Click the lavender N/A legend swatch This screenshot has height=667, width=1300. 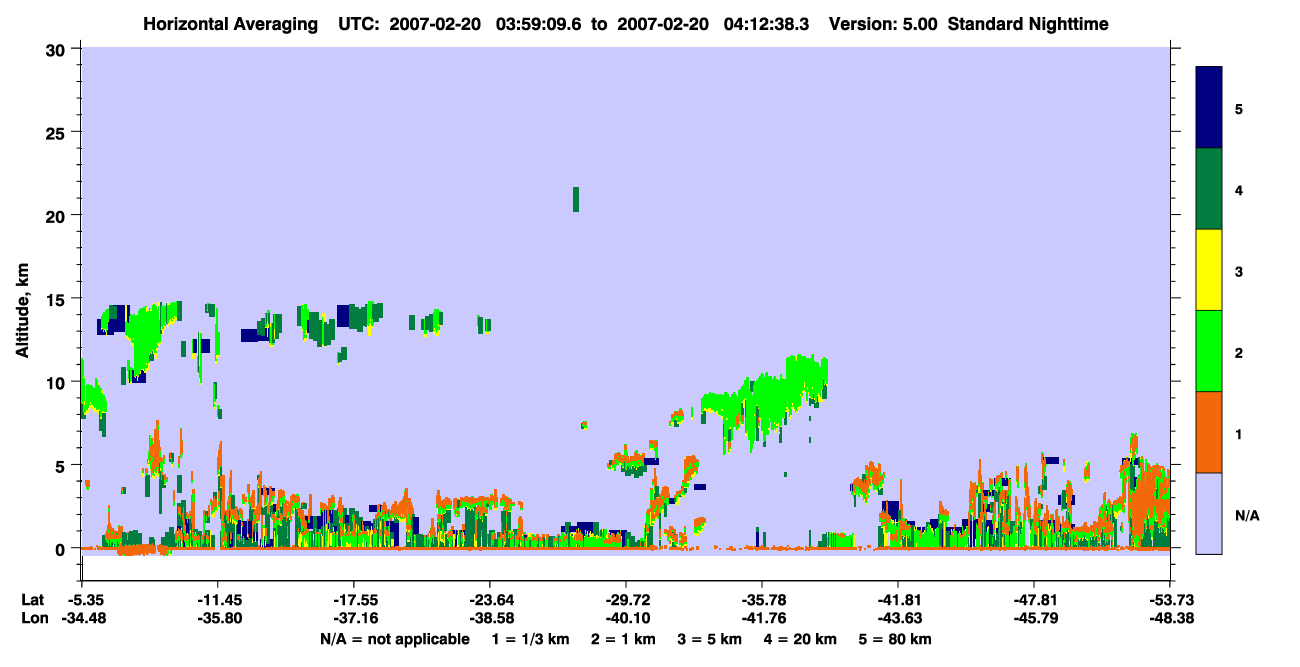1209,513
